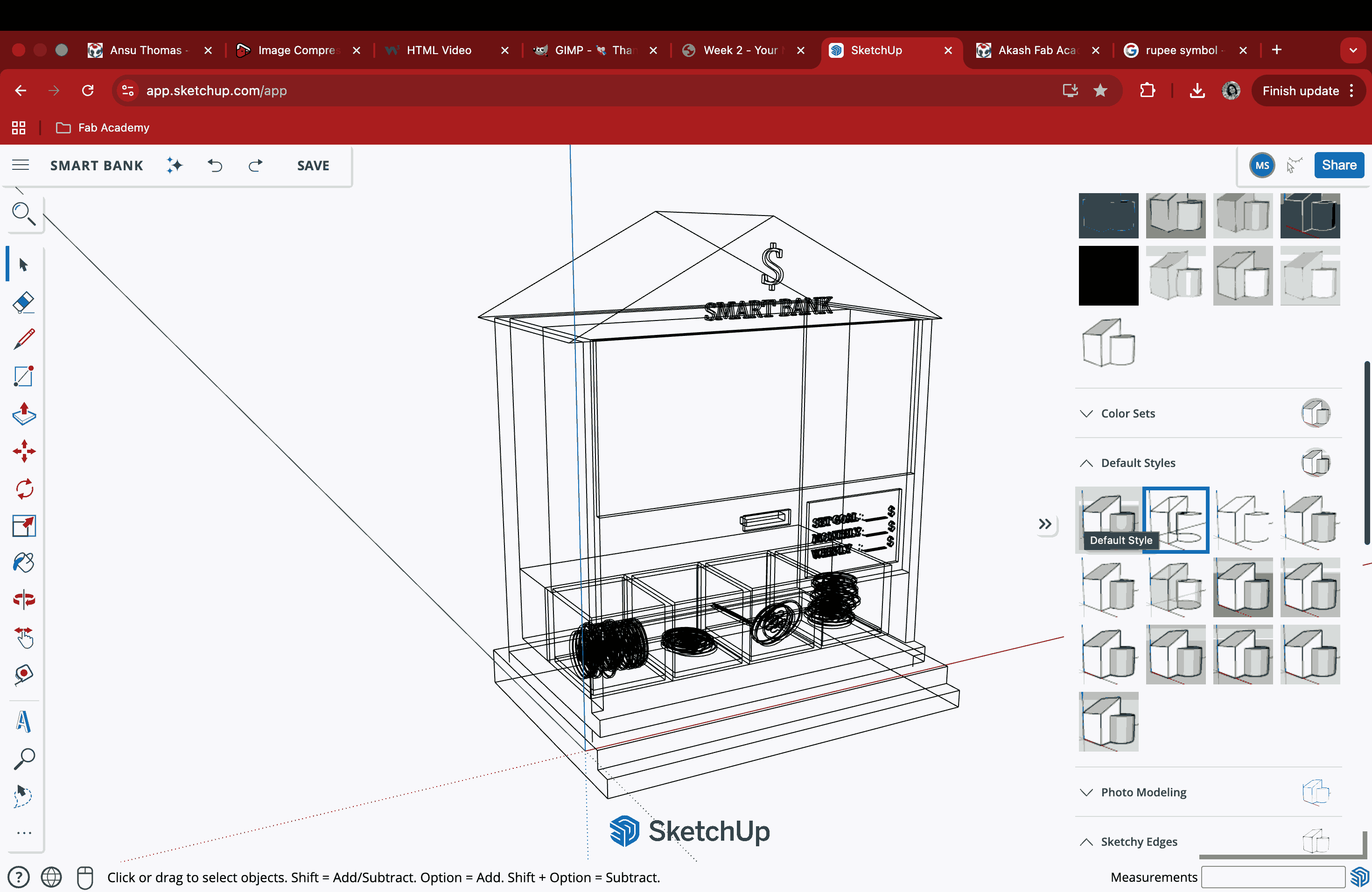Pick the Orbit tool
1372x892 pixels.
coord(24,599)
